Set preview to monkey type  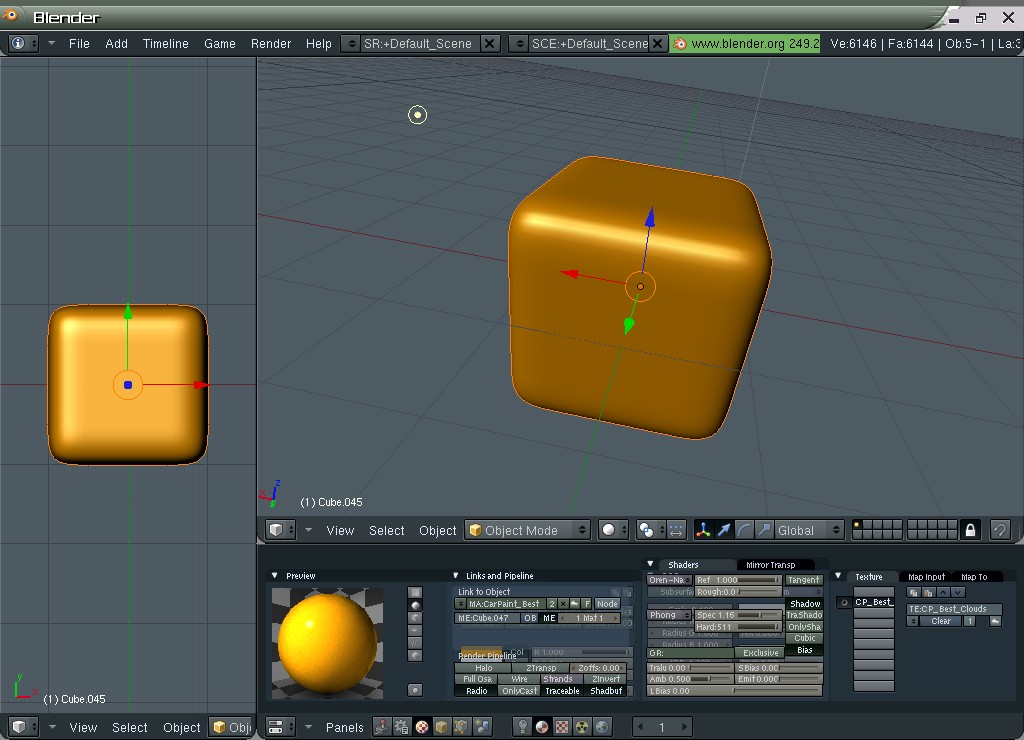coord(415,630)
